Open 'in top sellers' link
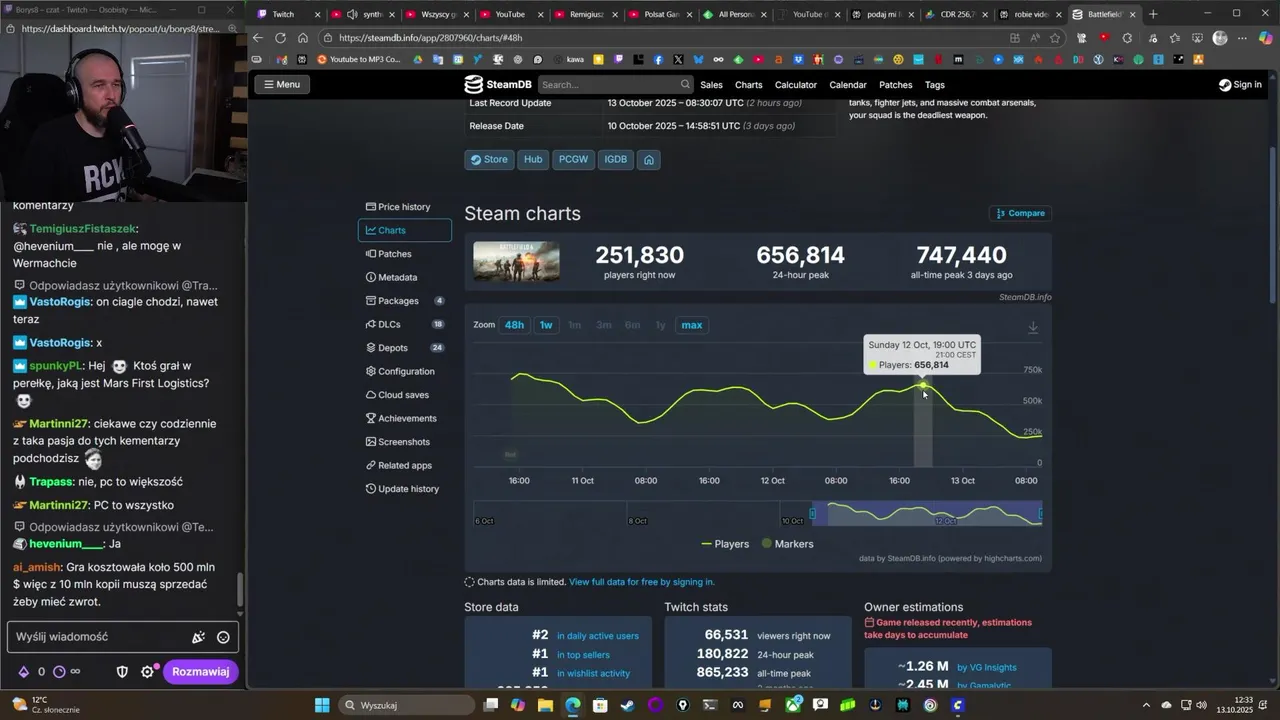The image size is (1280, 720). click(x=583, y=655)
